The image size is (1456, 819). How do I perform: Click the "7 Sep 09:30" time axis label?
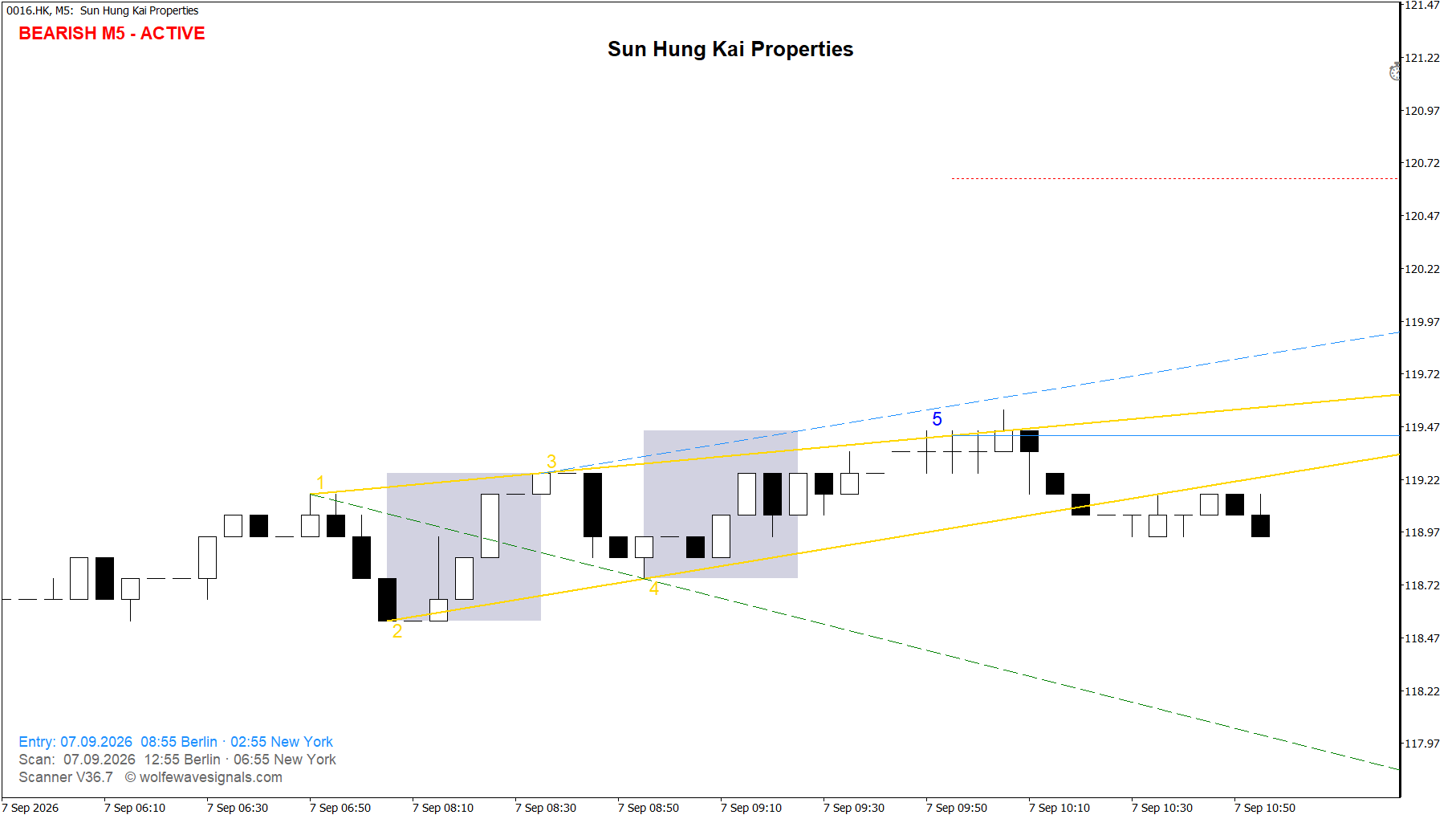coord(854,808)
